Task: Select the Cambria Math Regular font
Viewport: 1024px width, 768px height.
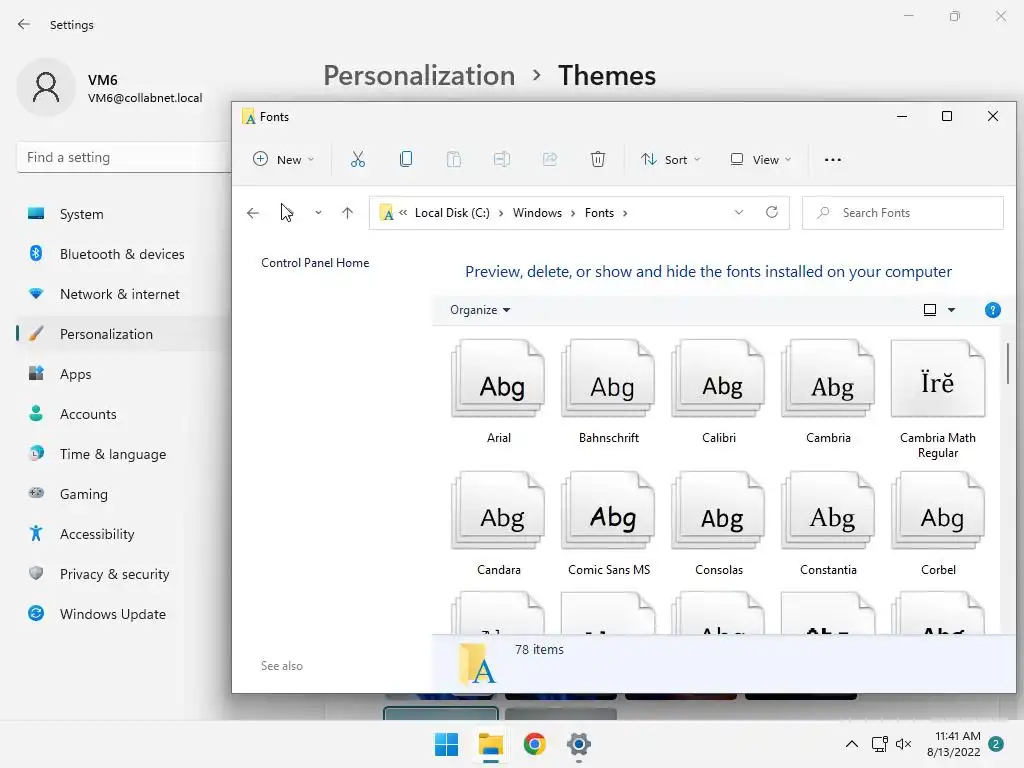Action: point(938,400)
